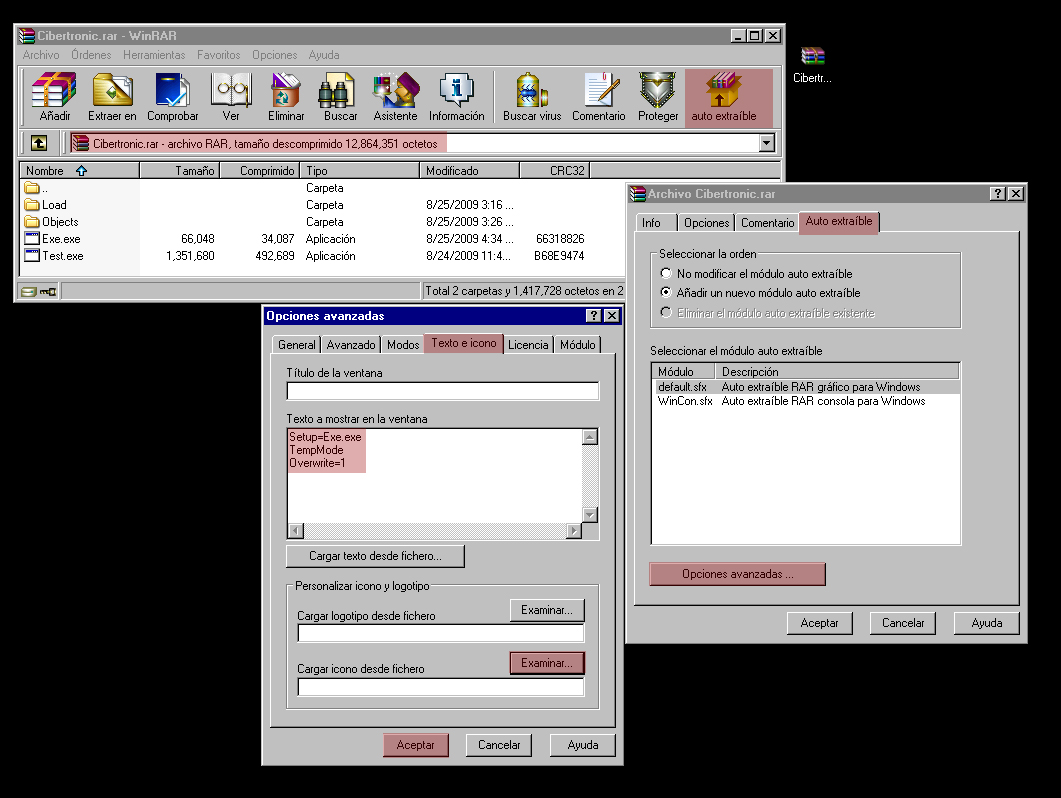Sort file list by Modificado column

[470, 171]
